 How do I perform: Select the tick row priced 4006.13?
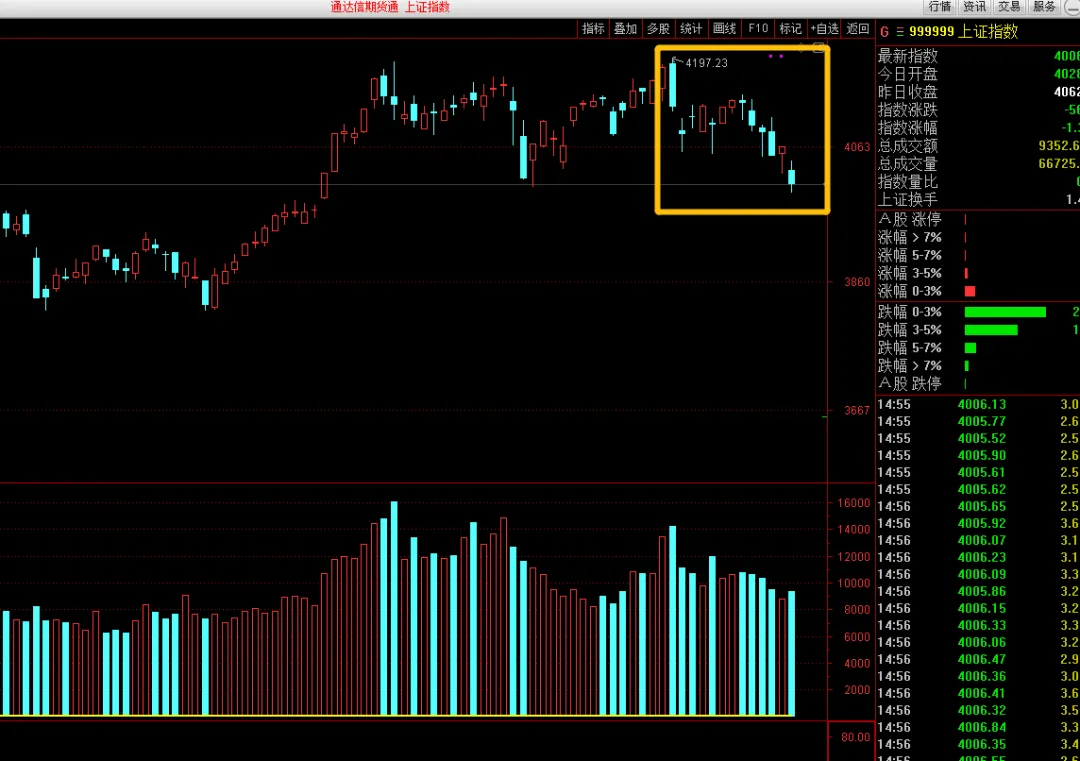(978, 404)
